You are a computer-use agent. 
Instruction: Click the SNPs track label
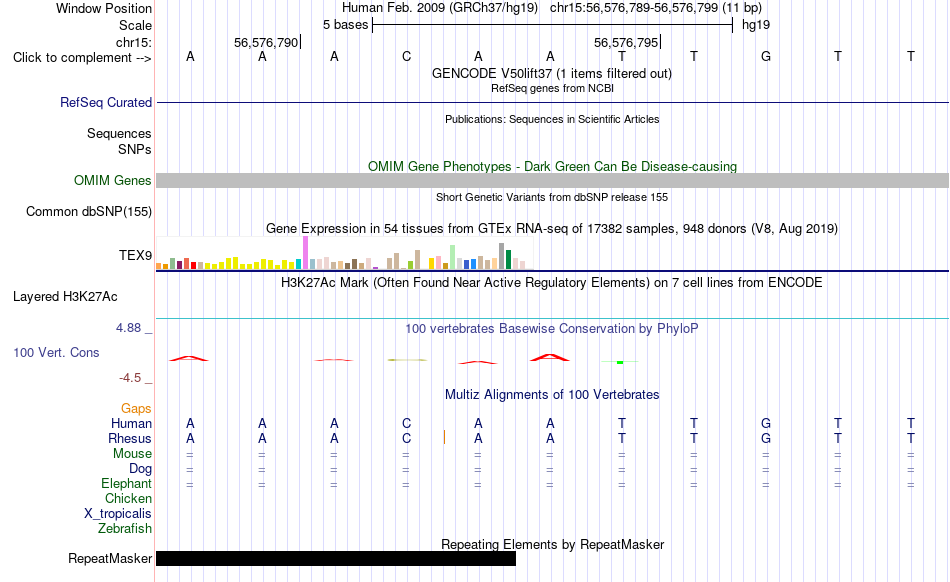pyautogui.click(x=135, y=149)
